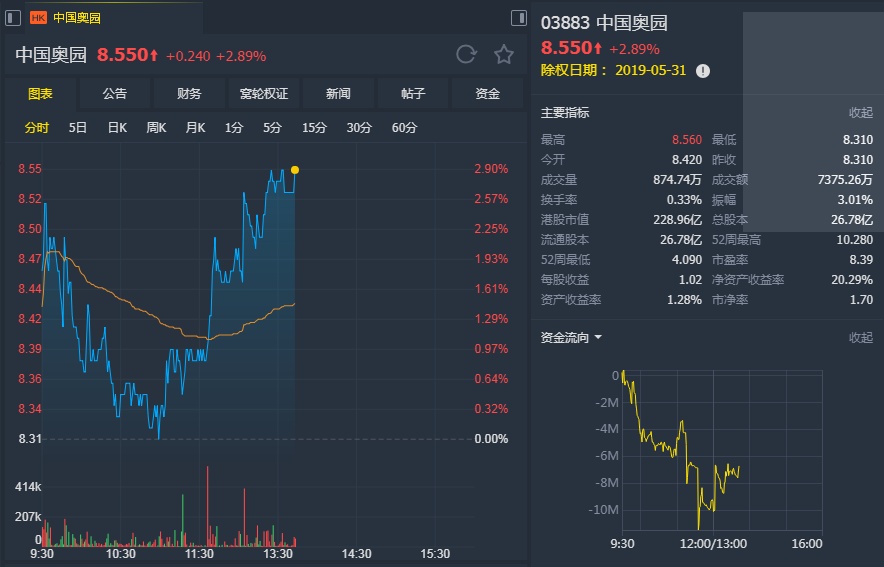
Task: Collapse the 主要指标 section via 收起
Action: pos(860,113)
